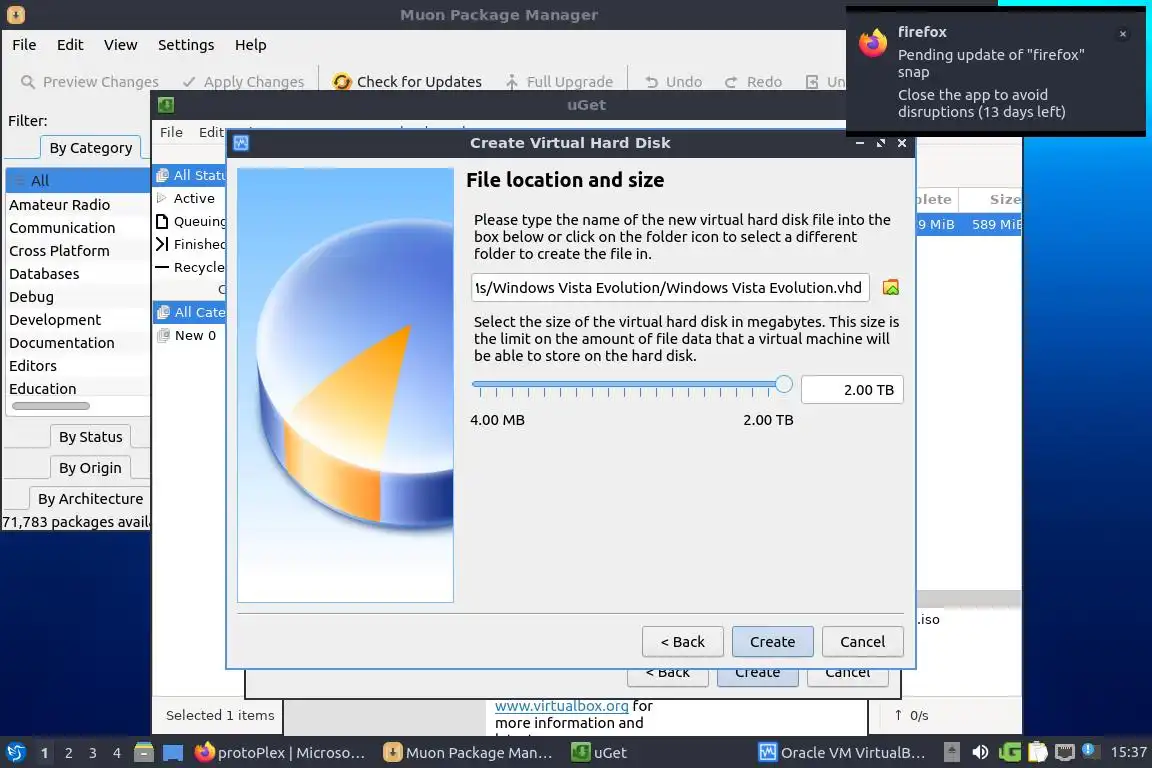Click the Create button in the front dialog

coord(772,642)
